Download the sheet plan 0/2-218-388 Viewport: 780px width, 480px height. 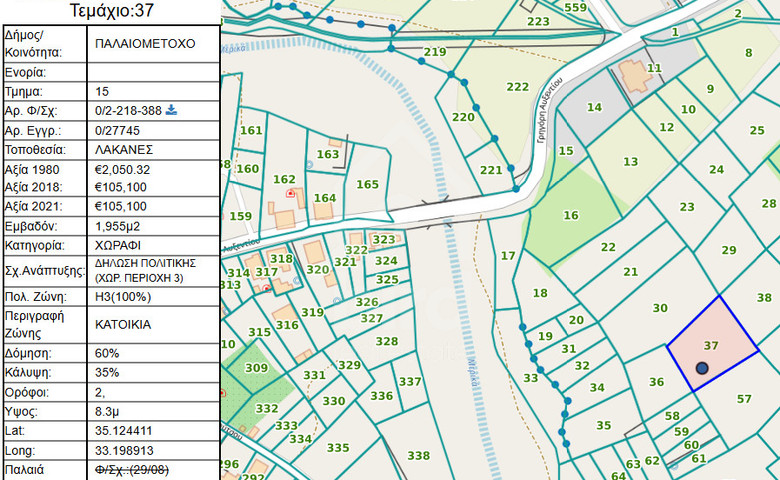point(171,110)
